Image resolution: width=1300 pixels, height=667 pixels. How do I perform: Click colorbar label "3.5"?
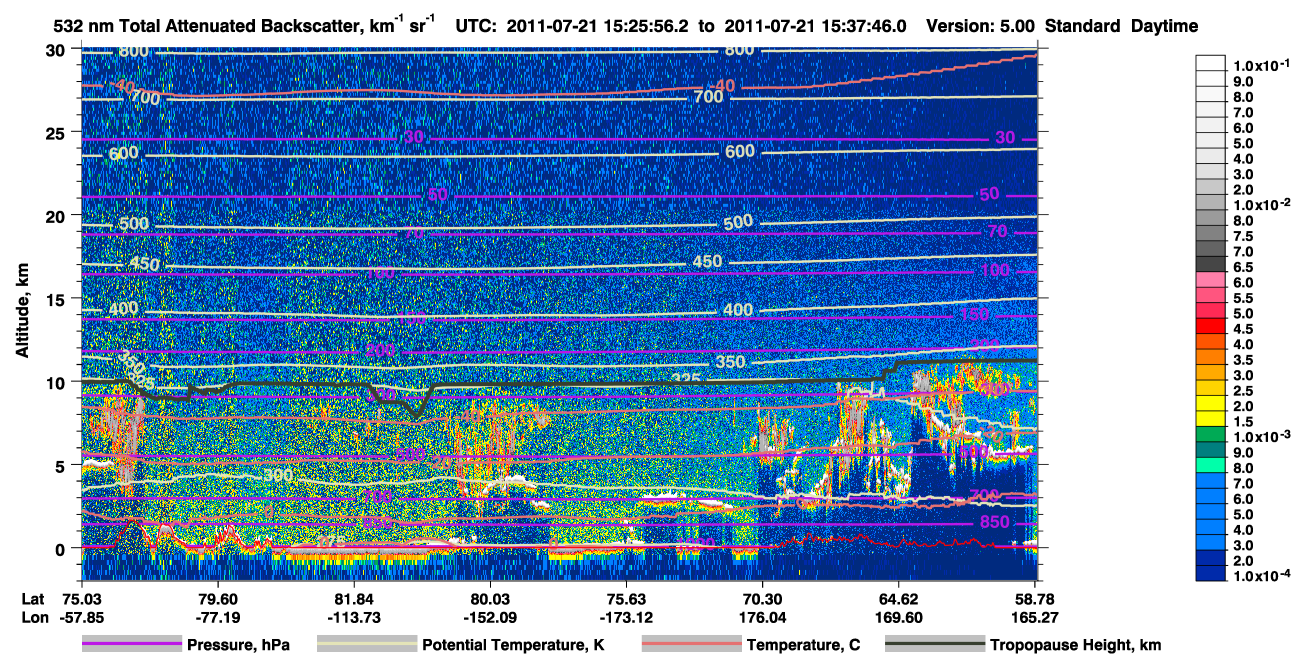click(x=1244, y=360)
